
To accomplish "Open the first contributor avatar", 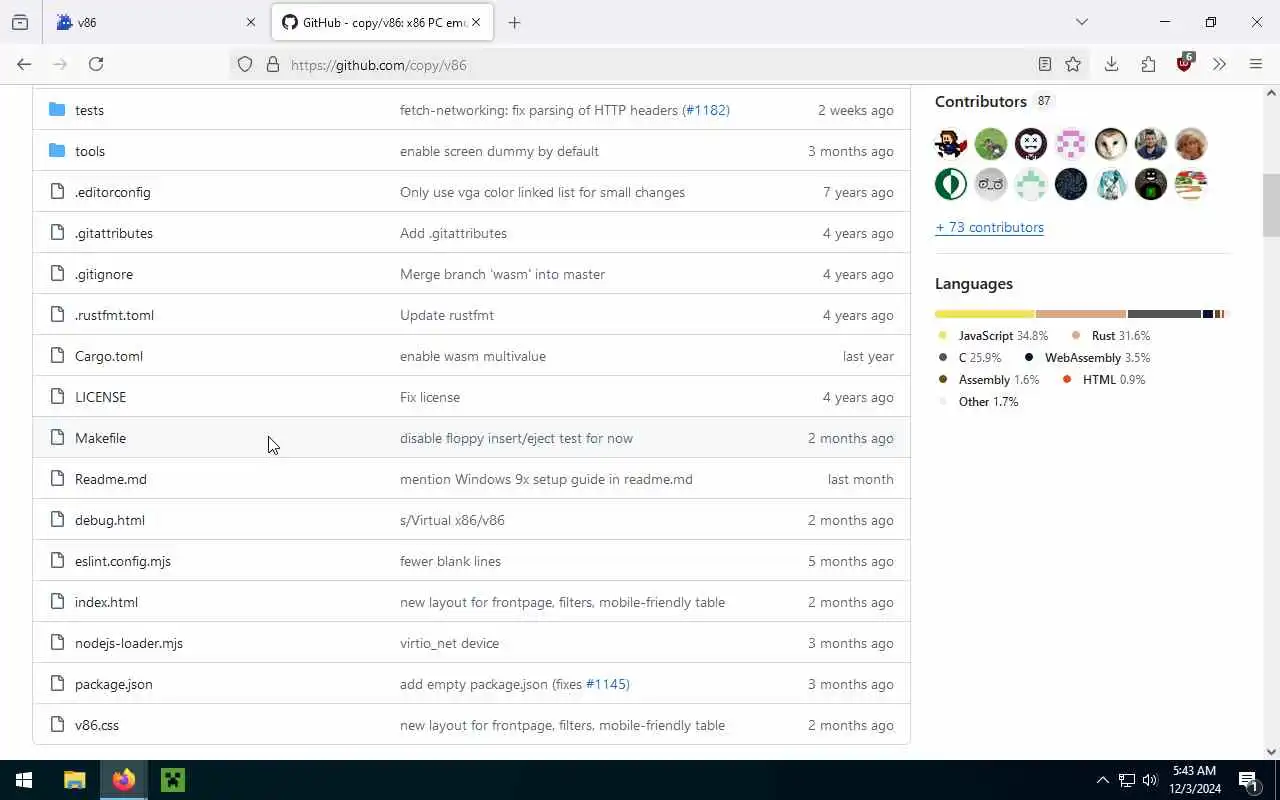I will coord(951,144).
